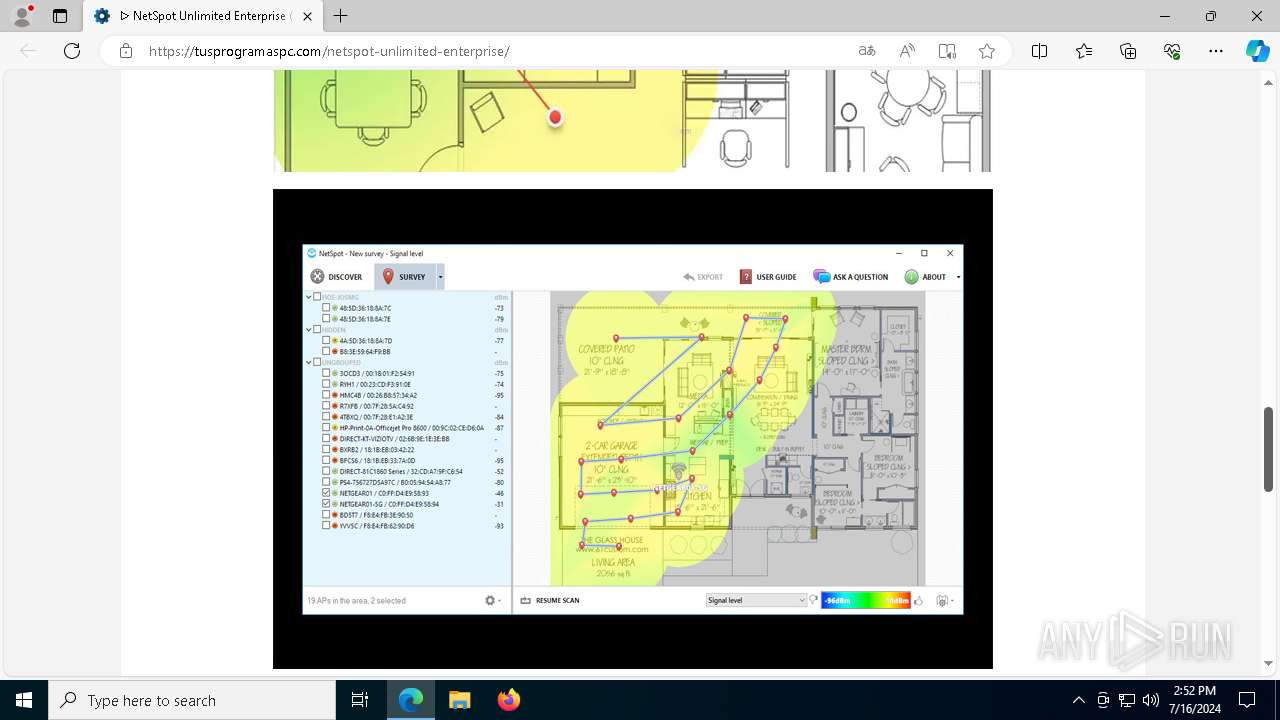This screenshot has width=1280, height=720.
Task: Uncheck the NETGEAR01-5G network checkbox
Action: (326, 504)
